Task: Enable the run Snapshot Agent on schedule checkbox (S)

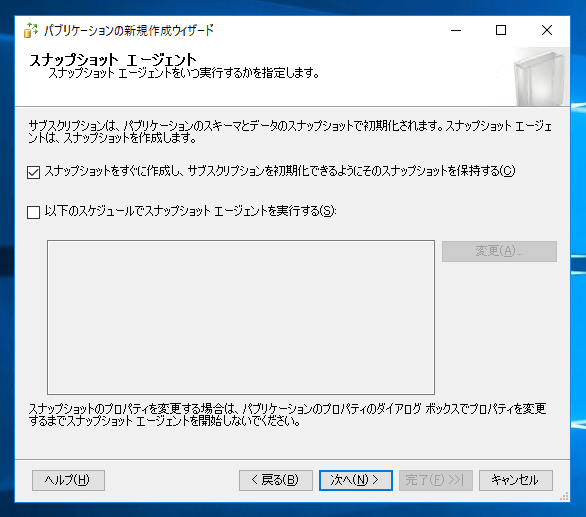Action: pyautogui.click(x=34, y=212)
